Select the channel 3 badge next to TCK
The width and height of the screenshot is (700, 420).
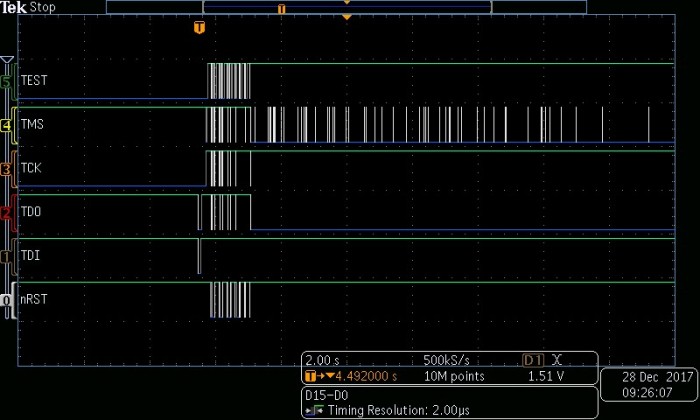(x=6, y=169)
